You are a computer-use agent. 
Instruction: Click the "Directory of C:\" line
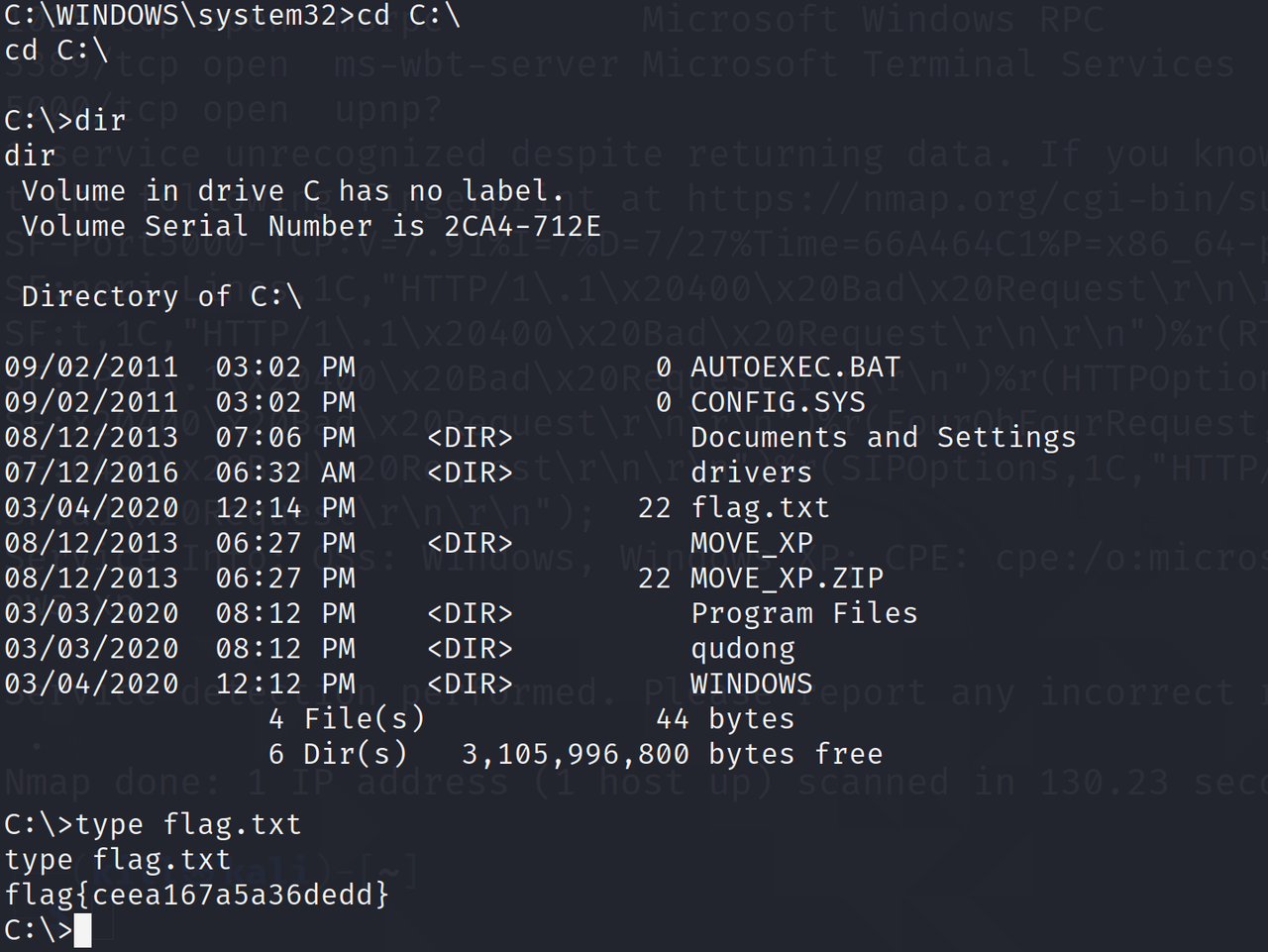[161, 296]
